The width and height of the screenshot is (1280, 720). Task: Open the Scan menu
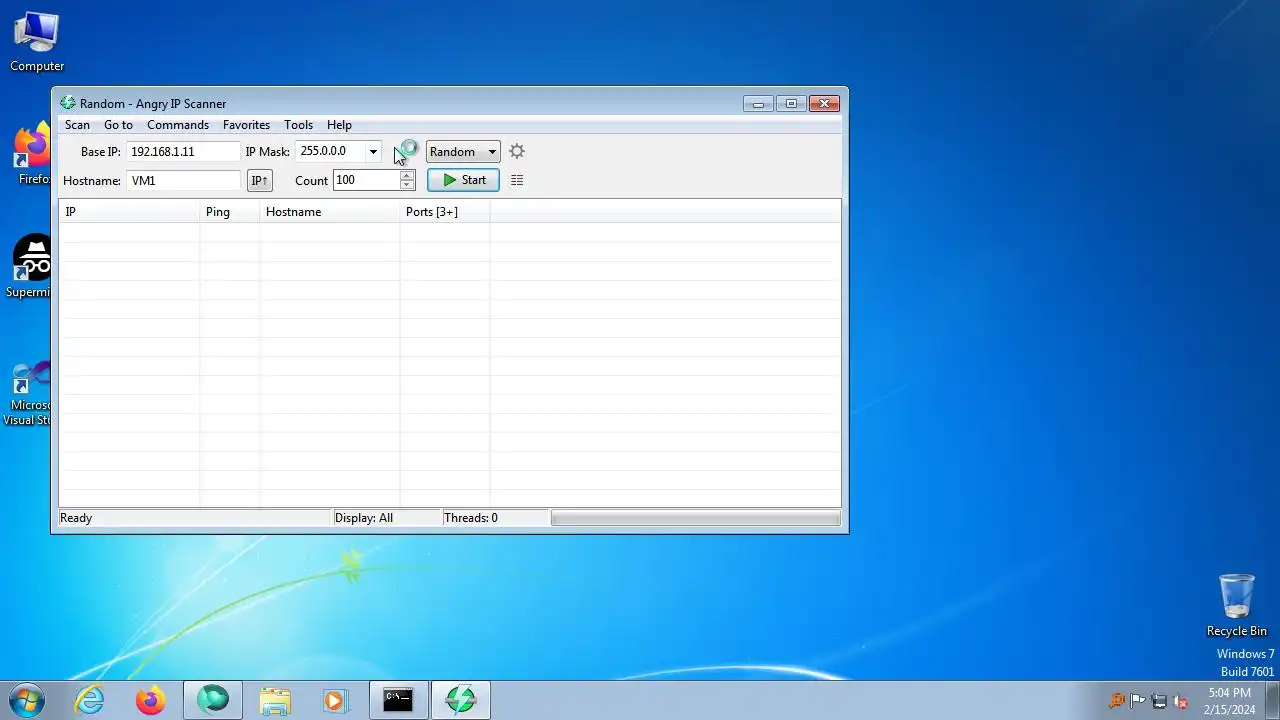pyautogui.click(x=77, y=125)
